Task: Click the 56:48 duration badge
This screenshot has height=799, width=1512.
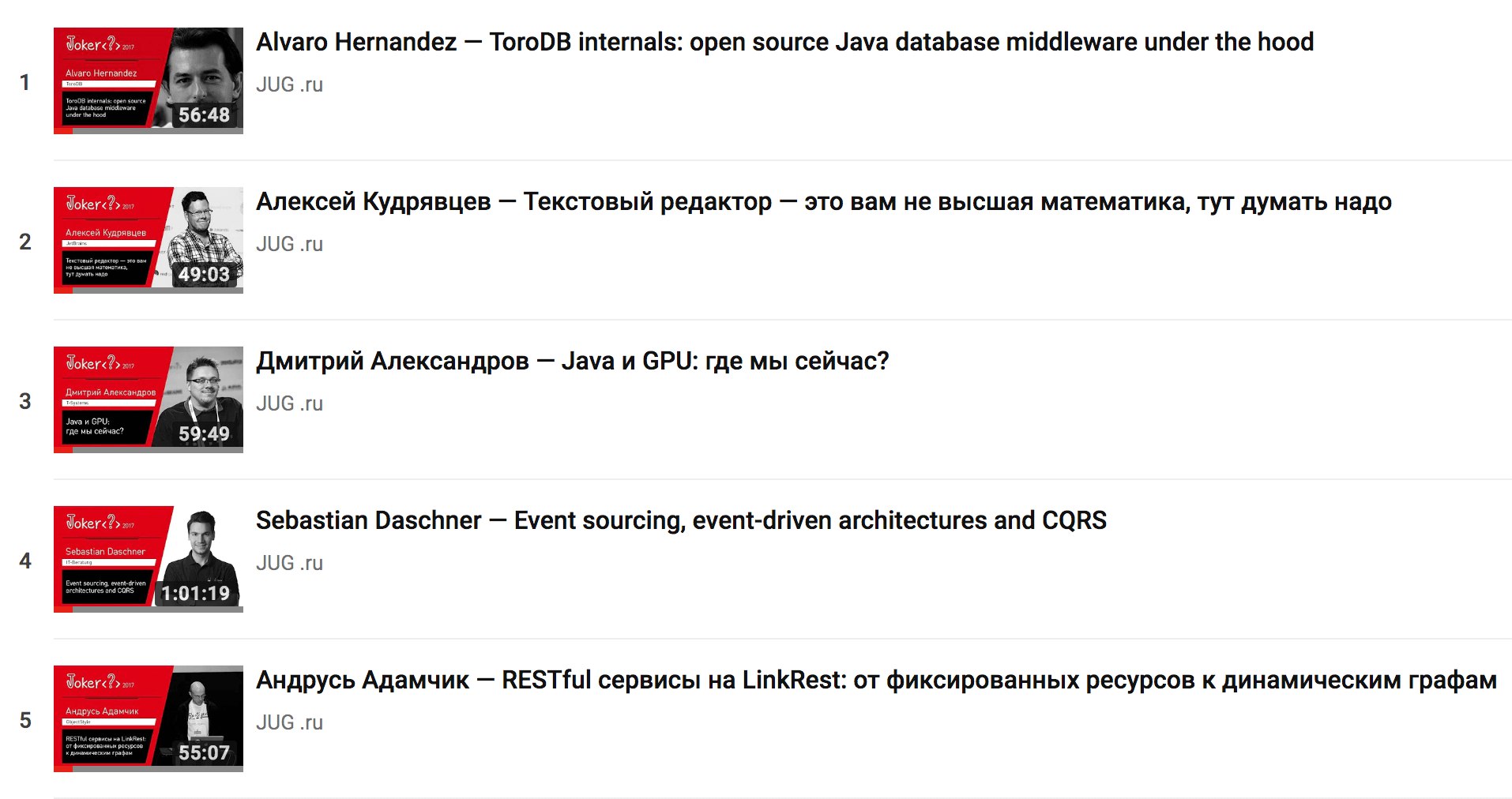Action: coord(204,115)
